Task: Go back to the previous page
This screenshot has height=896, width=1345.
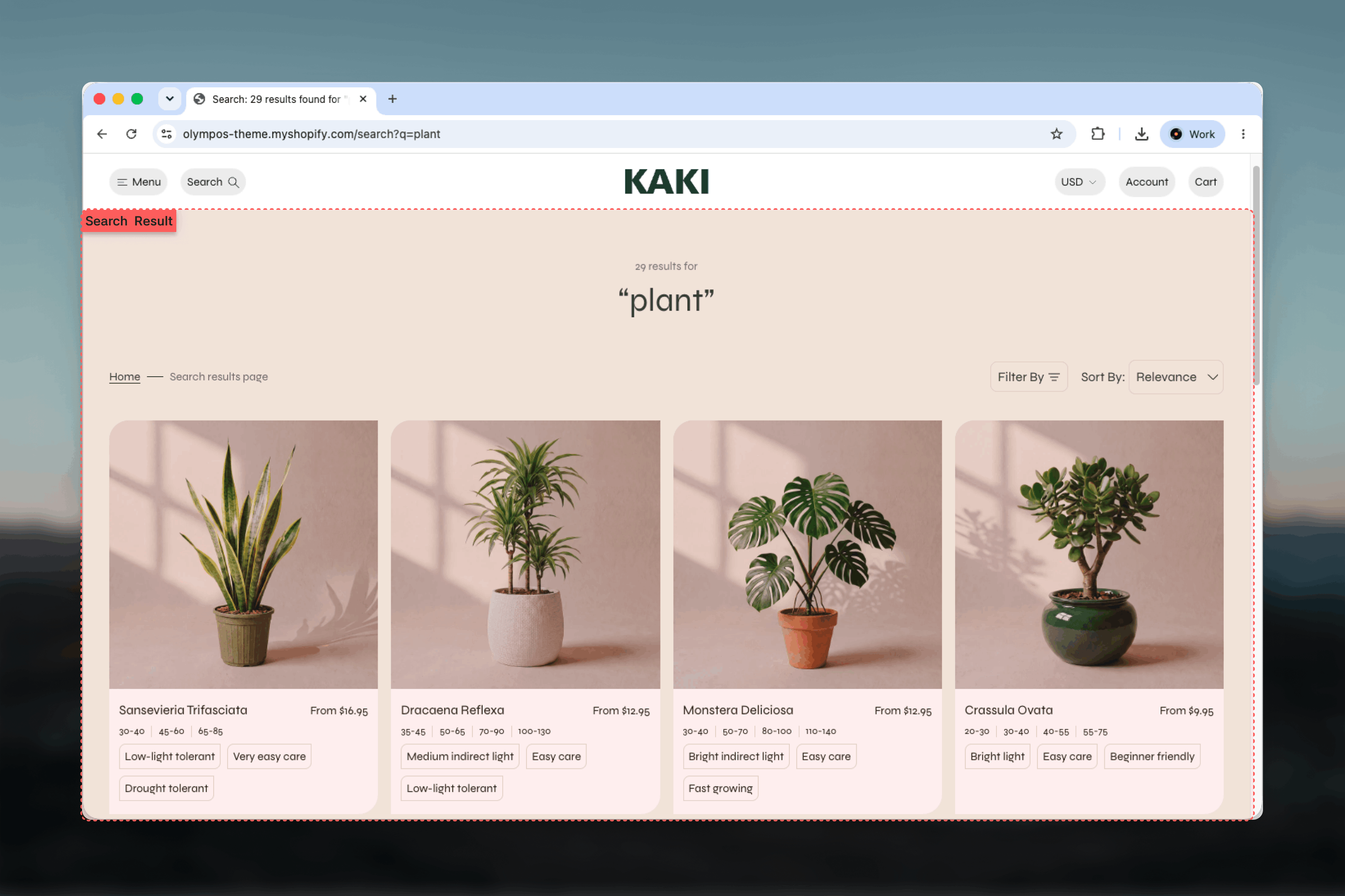Action: [102, 134]
